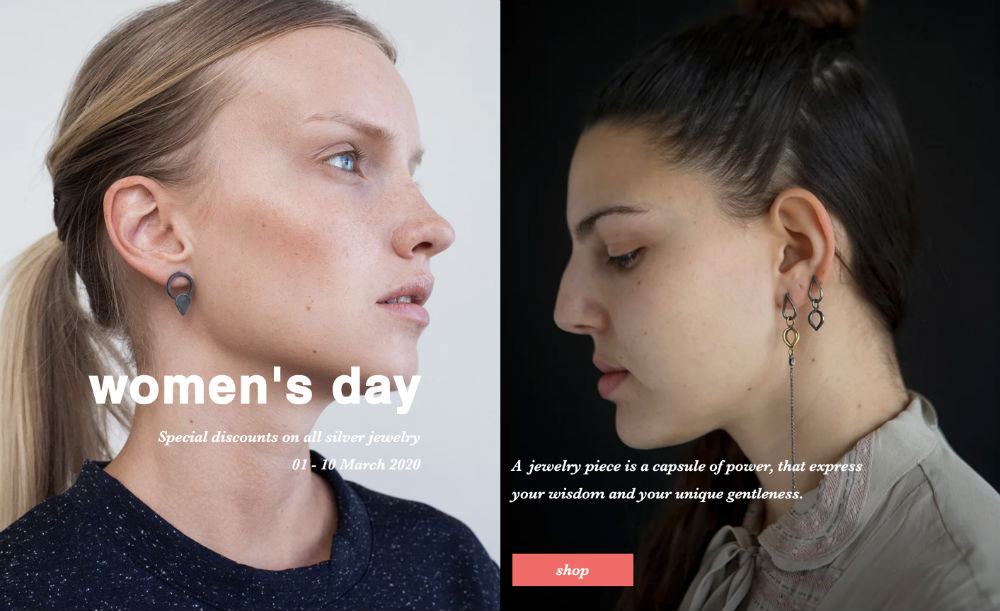
Task: Select the Special discounts on all silver jewelry text
Action: tap(289, 438)
